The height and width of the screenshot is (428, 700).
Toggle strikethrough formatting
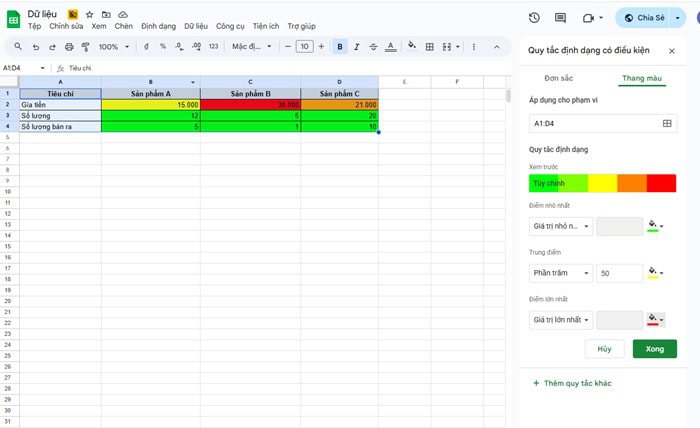point(373,46)
